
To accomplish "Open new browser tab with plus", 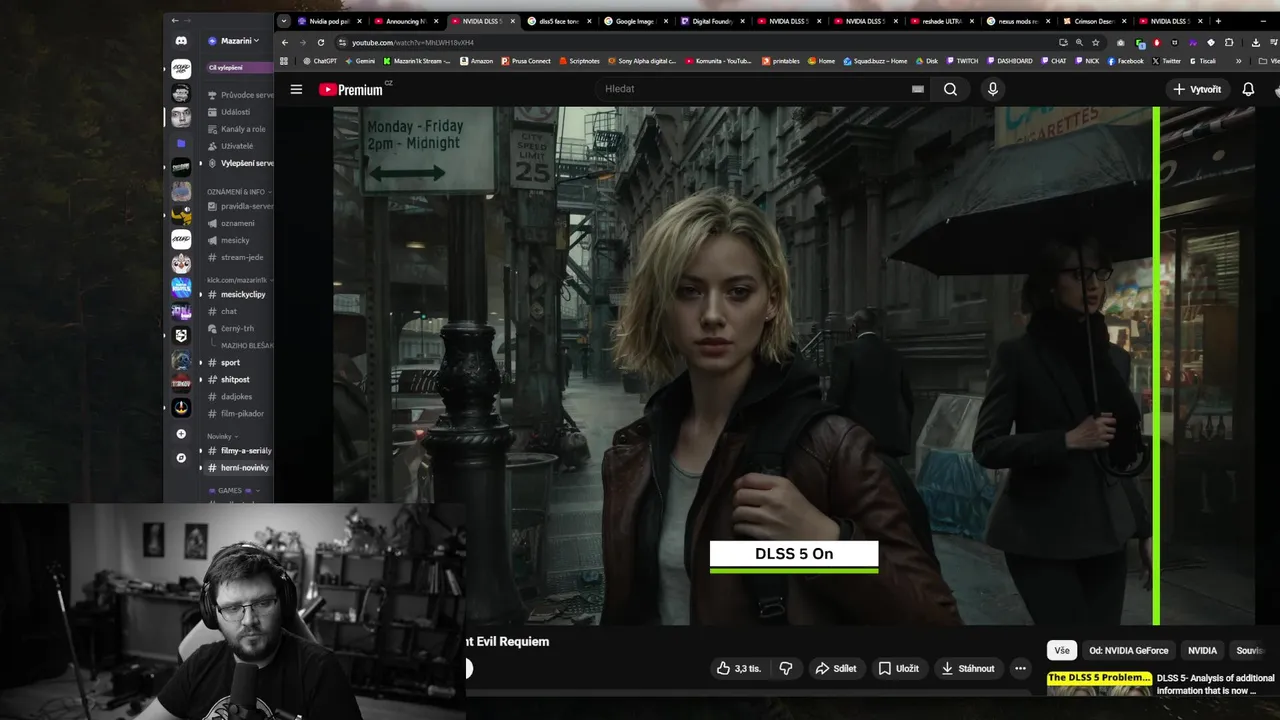I will click(1217, 21).
